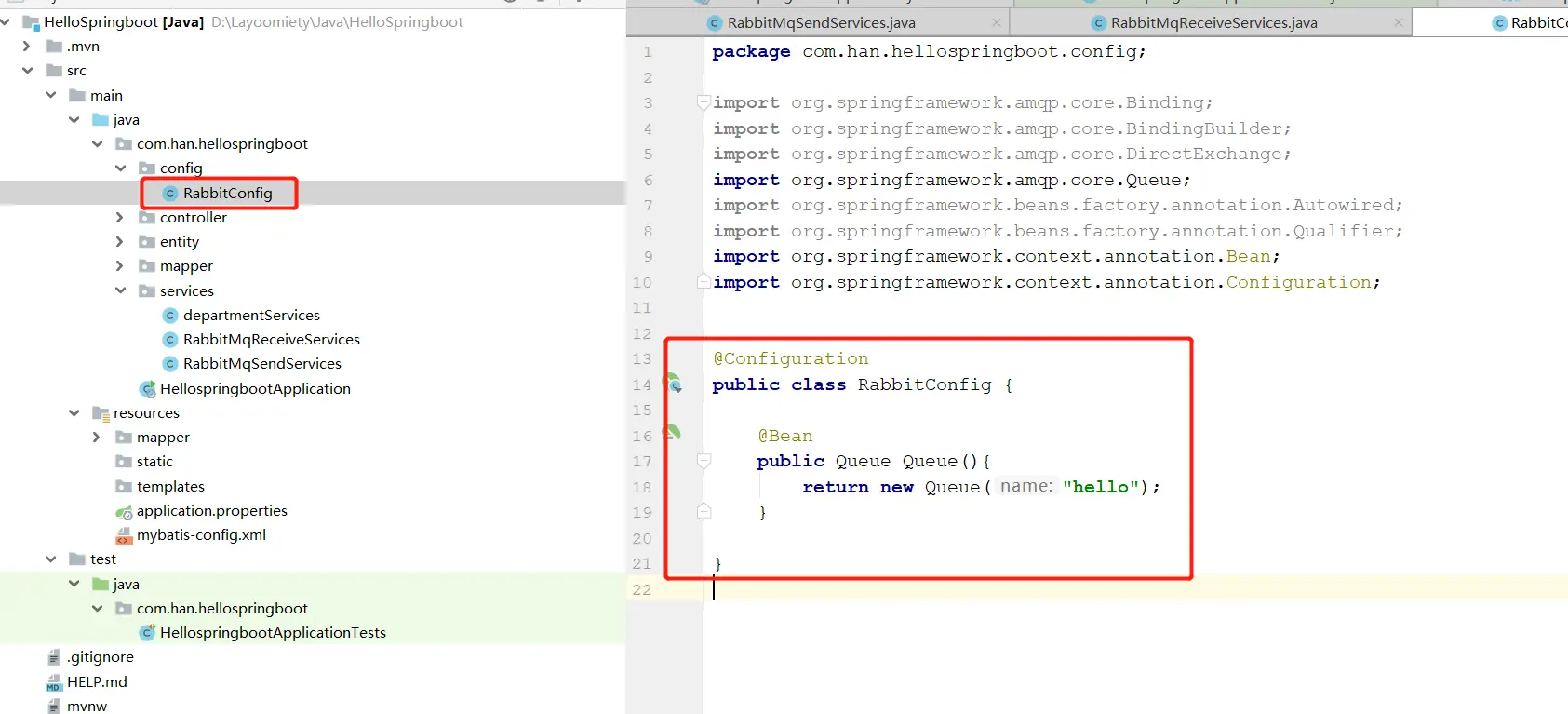
Task: Click the bean gutter icon on line 16
Action: [x=671, y=432]
